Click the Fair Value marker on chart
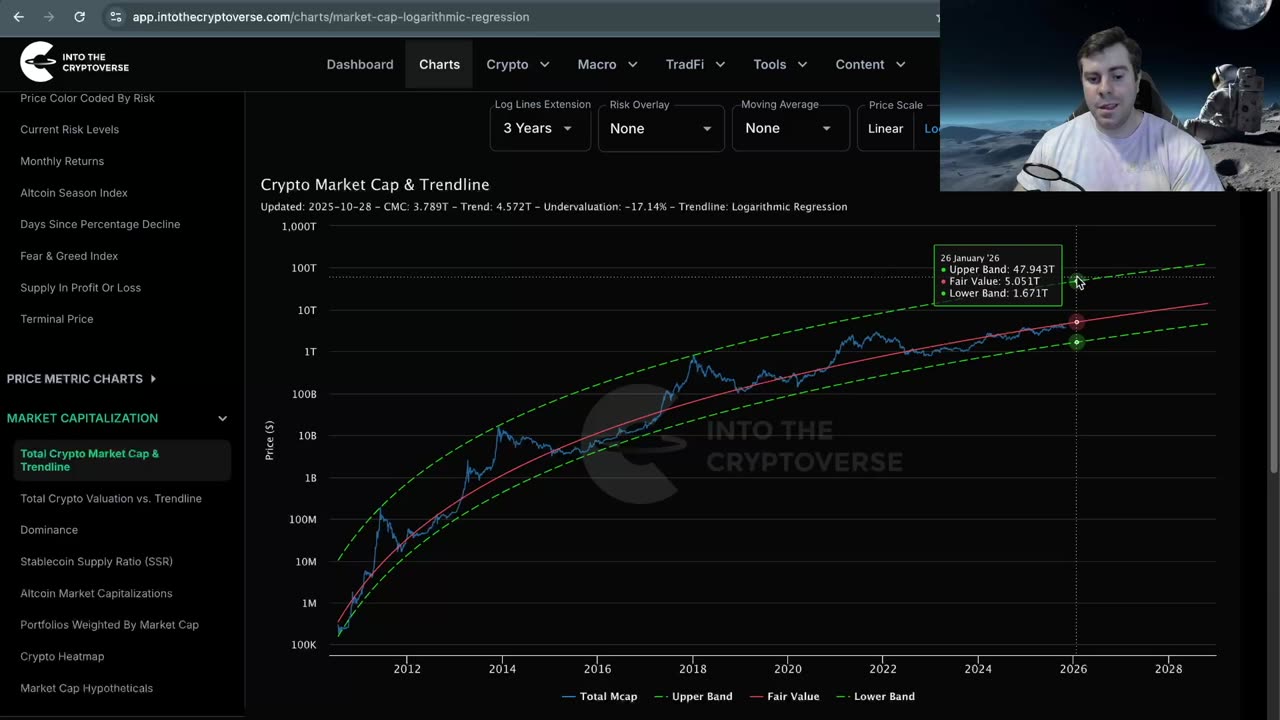Viewport: 1280px width, 720px height. [1076, 322]
